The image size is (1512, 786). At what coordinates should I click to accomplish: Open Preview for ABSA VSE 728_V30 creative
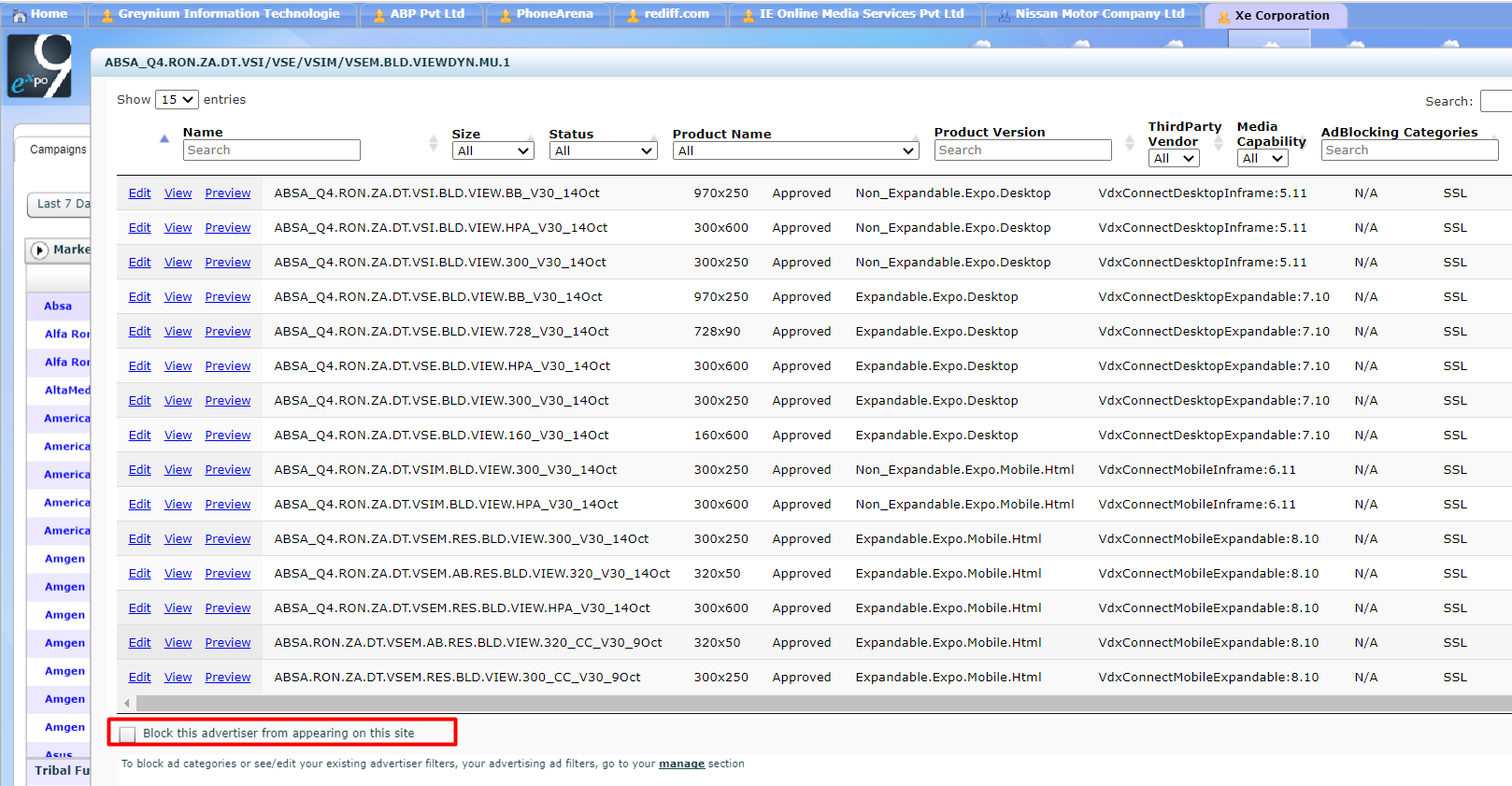pyautogui.click(x=228, y=332)
